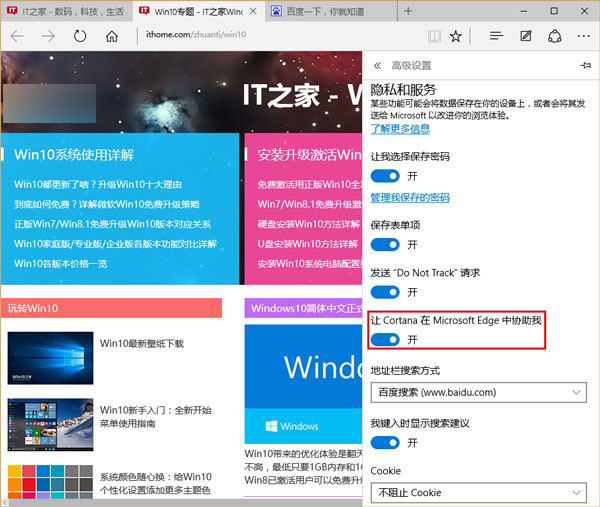This screenshot has width=600, height=507.
Task: Click Windows10简体中文正 purple header
Action: pos(303,308)
